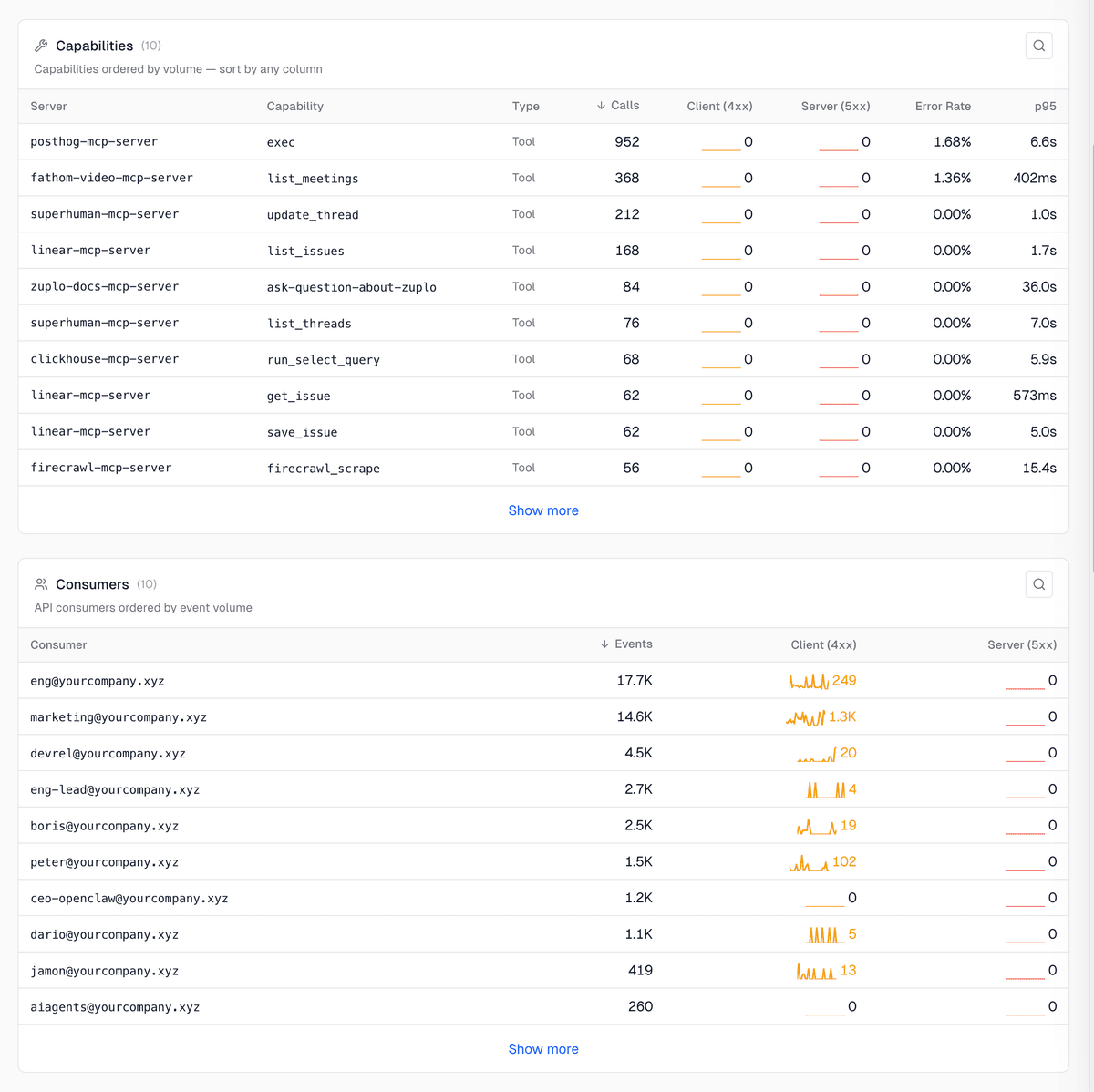Show more rows in Capabilities table

pyautogui.click(x=543, y=510)
